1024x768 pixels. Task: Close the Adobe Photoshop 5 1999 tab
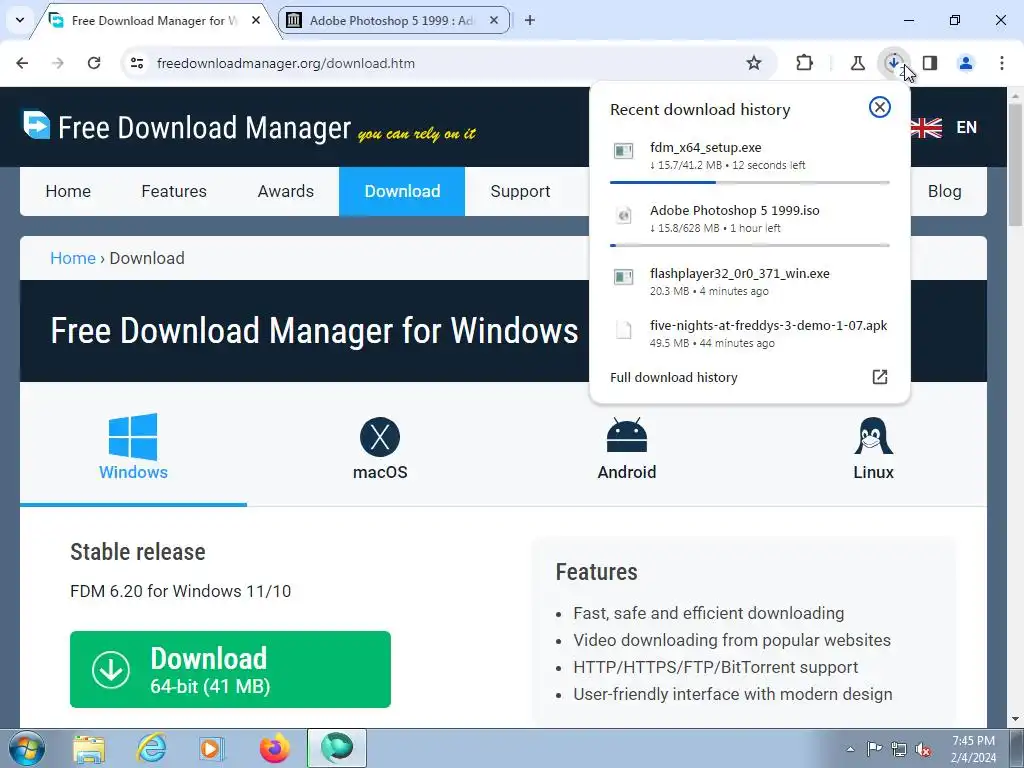pos(494,20)
